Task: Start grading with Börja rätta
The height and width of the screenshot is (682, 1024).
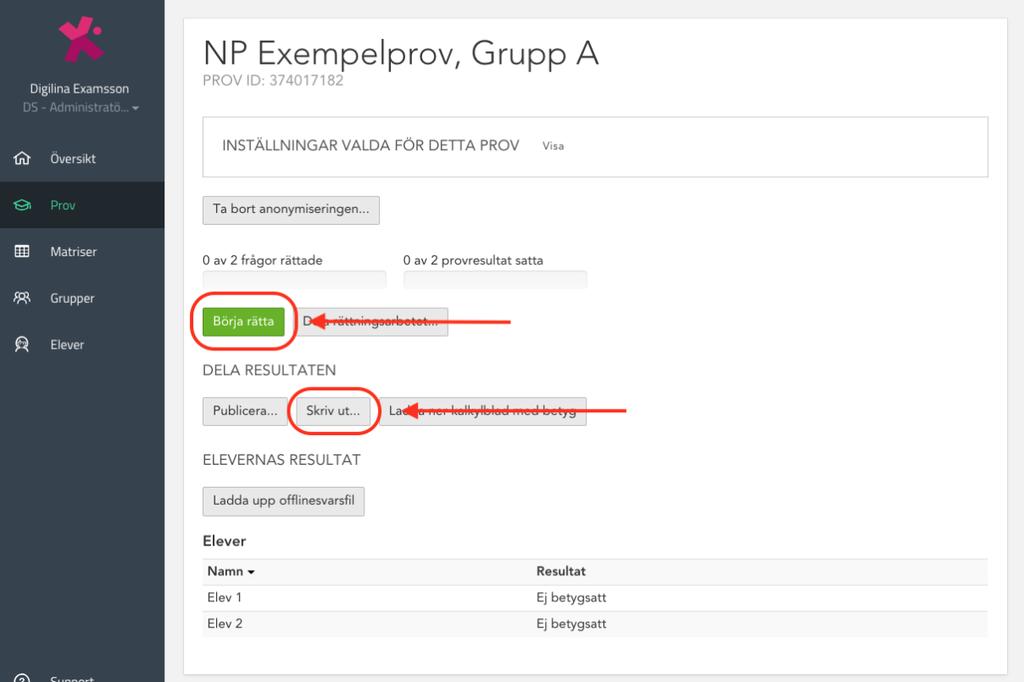Action: [x=244, y=321]
